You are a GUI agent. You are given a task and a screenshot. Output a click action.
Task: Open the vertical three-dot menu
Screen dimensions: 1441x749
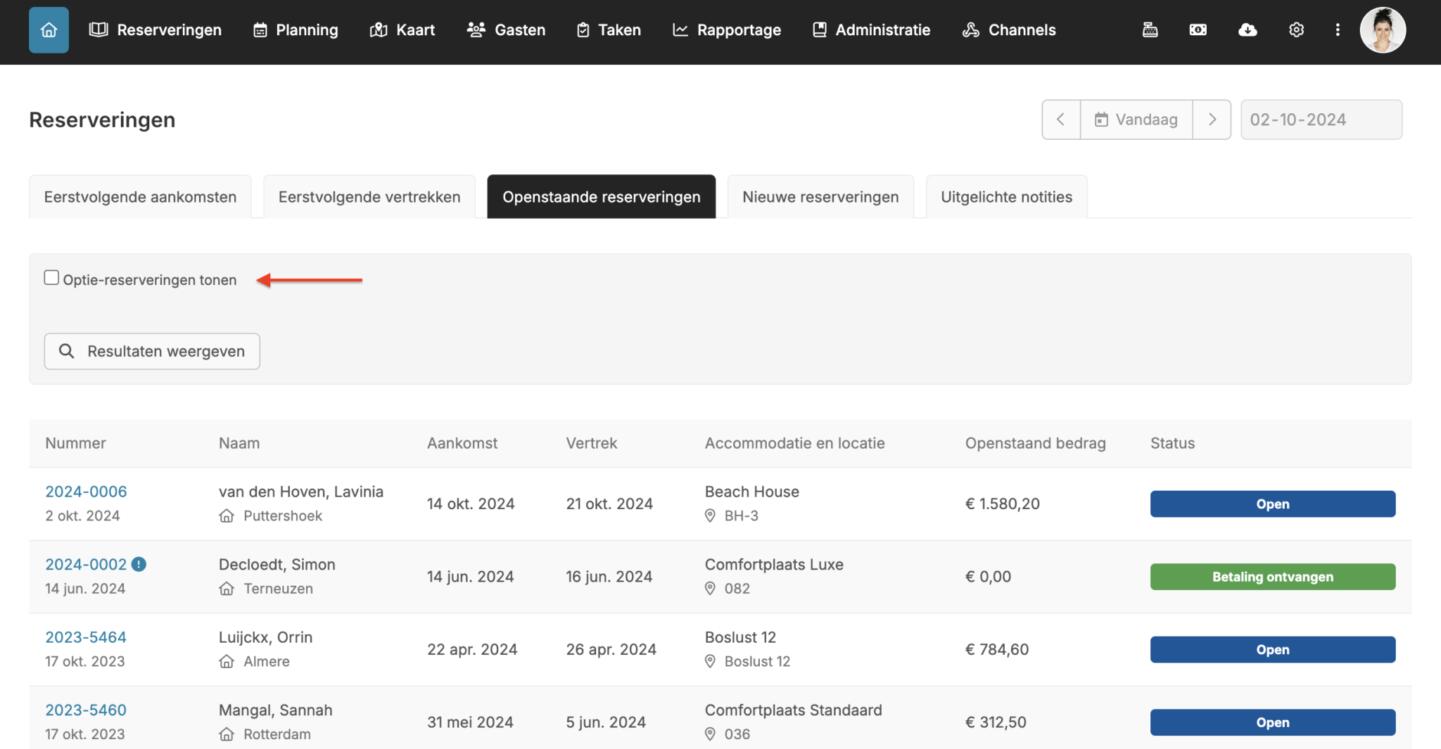(1337, 30)
